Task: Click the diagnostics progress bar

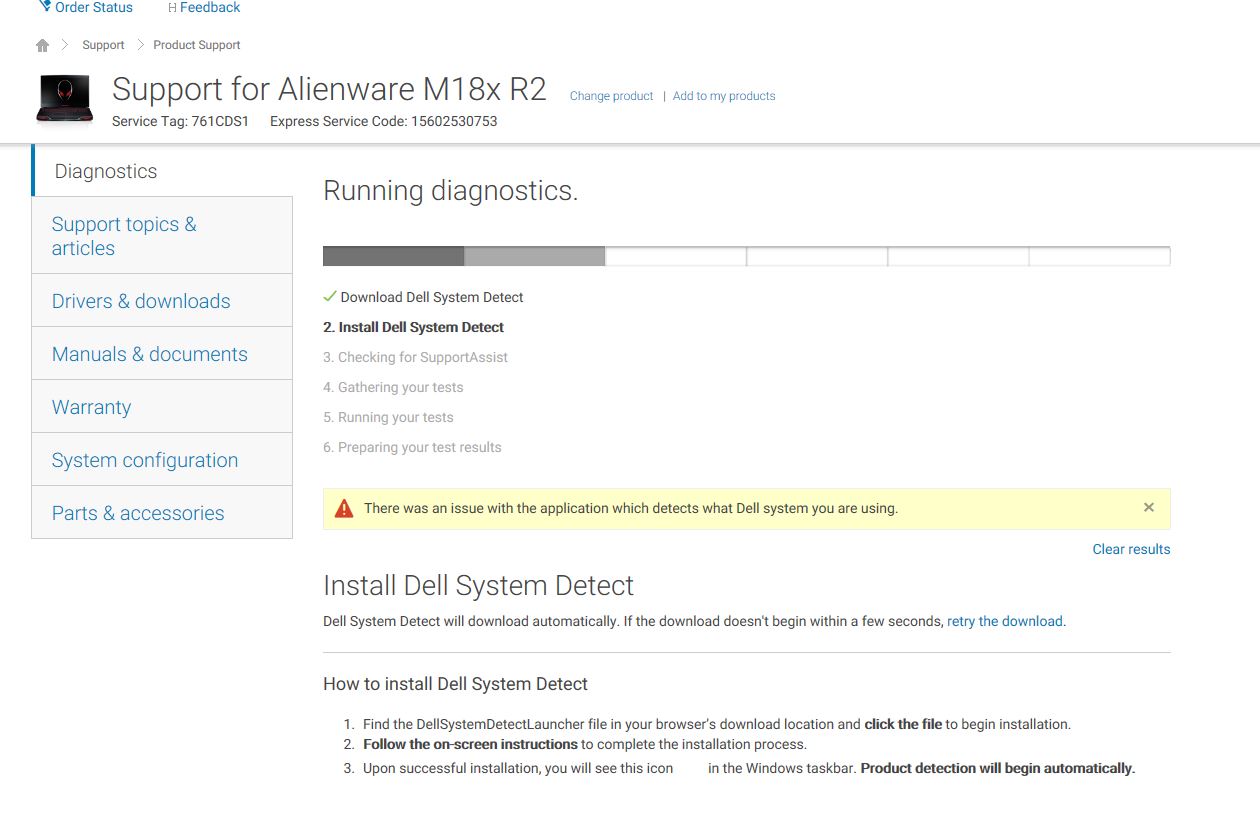Action: point(746,256)
